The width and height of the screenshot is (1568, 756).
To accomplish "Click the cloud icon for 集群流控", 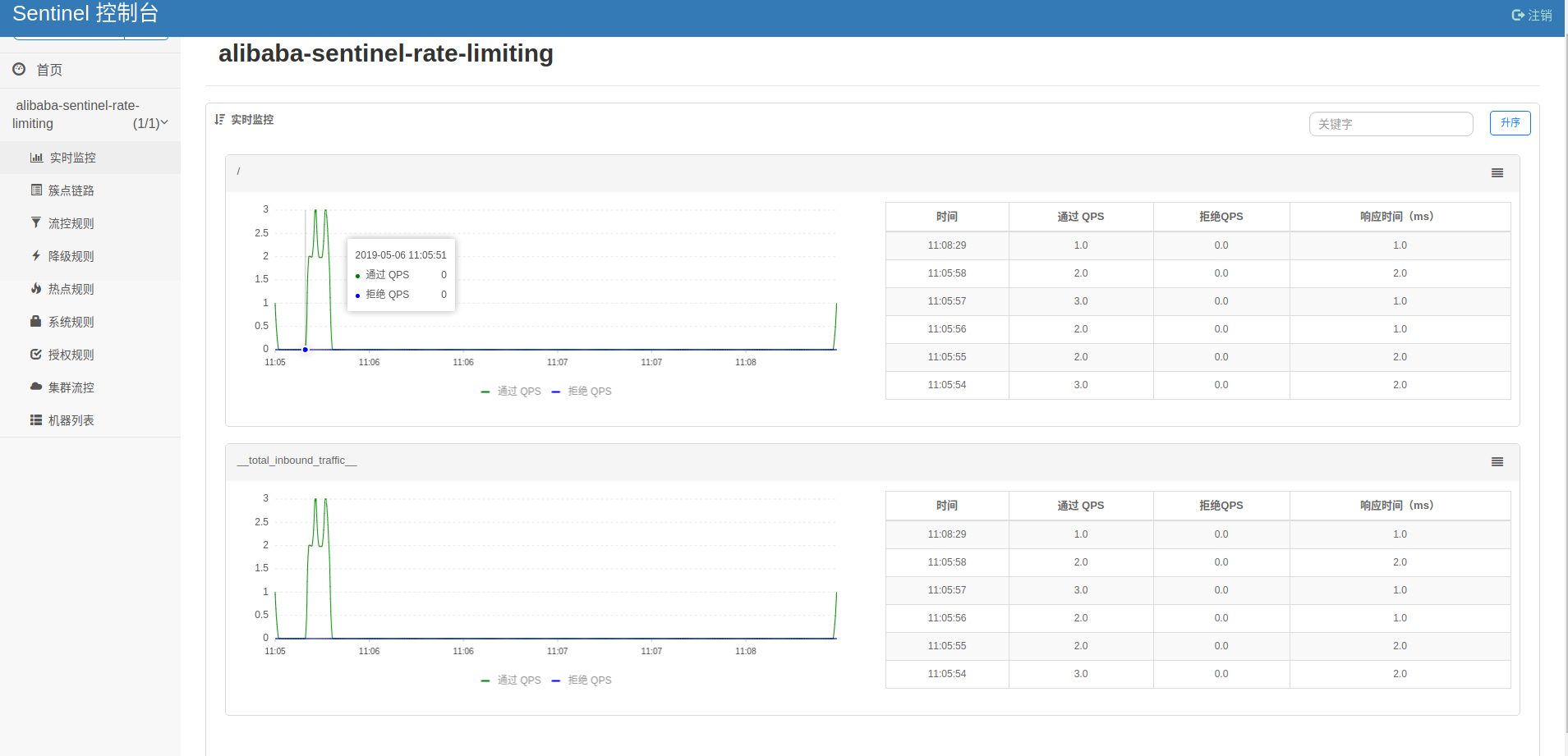I will click(36, 387).
